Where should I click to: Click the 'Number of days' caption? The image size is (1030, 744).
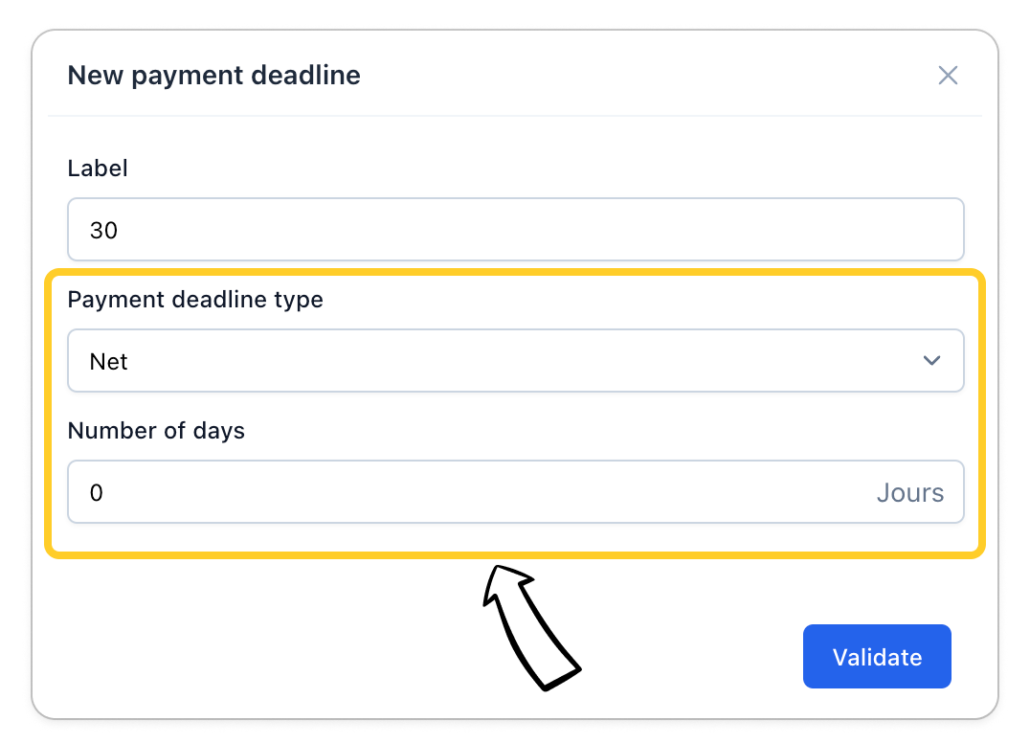[156, 430]
